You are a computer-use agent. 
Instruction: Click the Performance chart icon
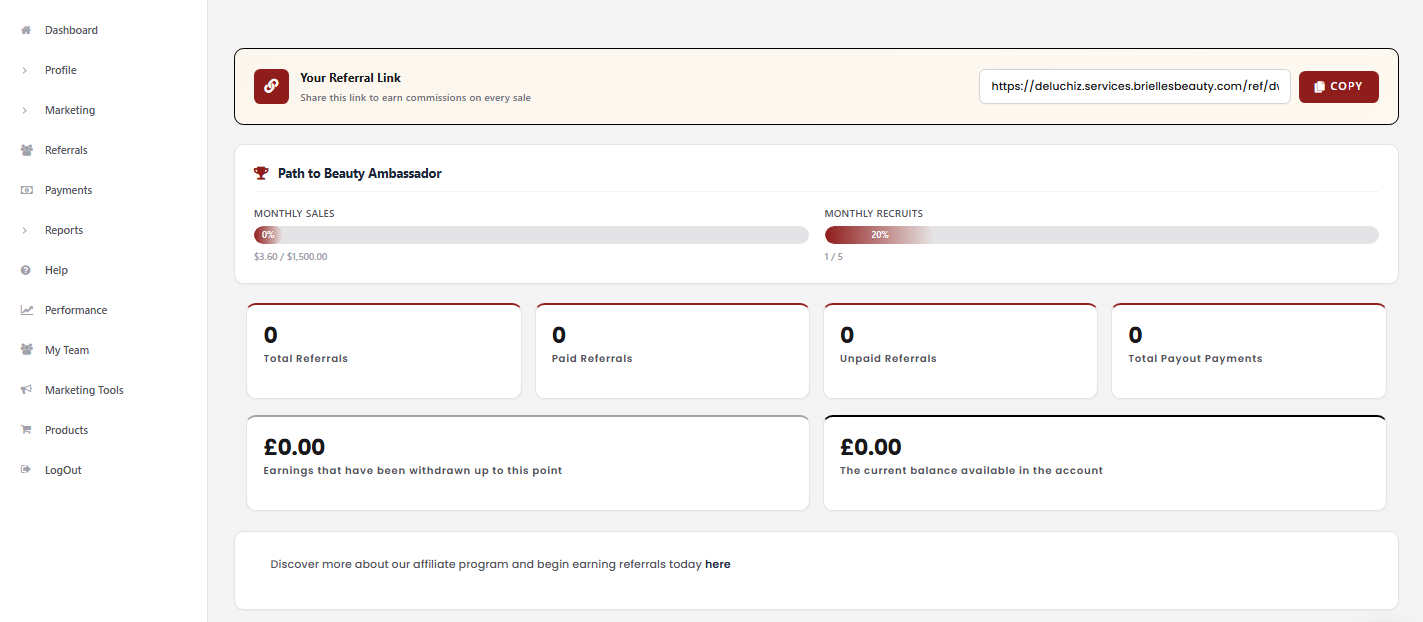pyautogui.click(x=26, y=310)
